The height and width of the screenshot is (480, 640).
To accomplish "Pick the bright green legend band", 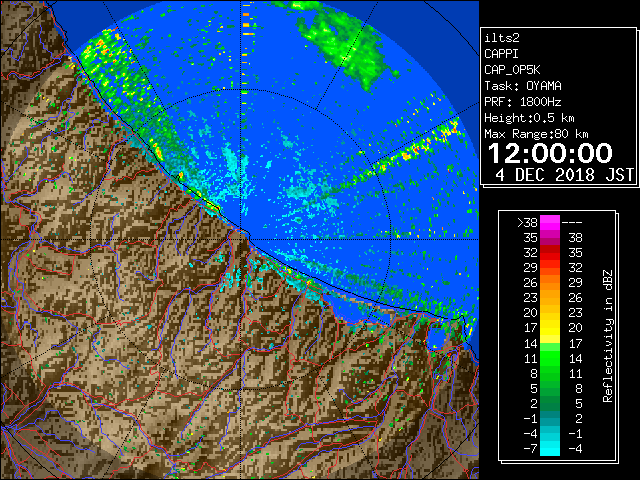I will tap(550, 358).
